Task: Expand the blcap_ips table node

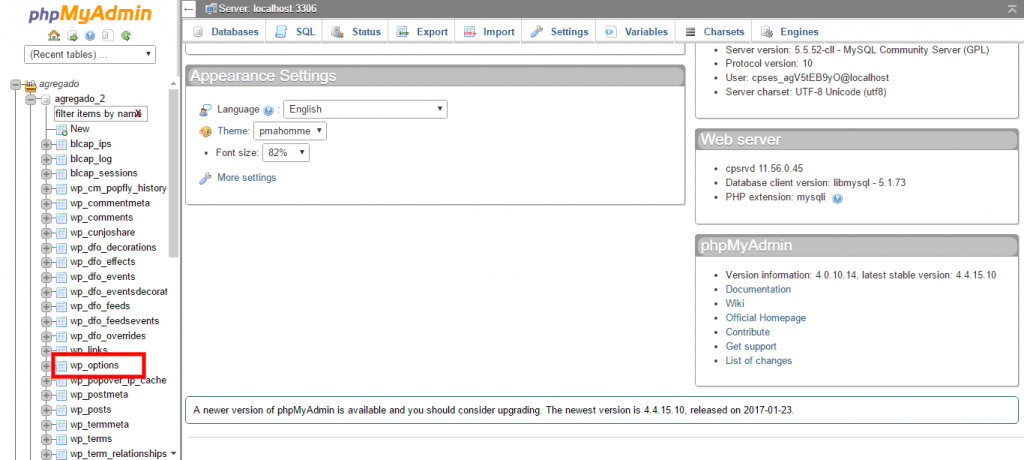Action: coord(46,144)
